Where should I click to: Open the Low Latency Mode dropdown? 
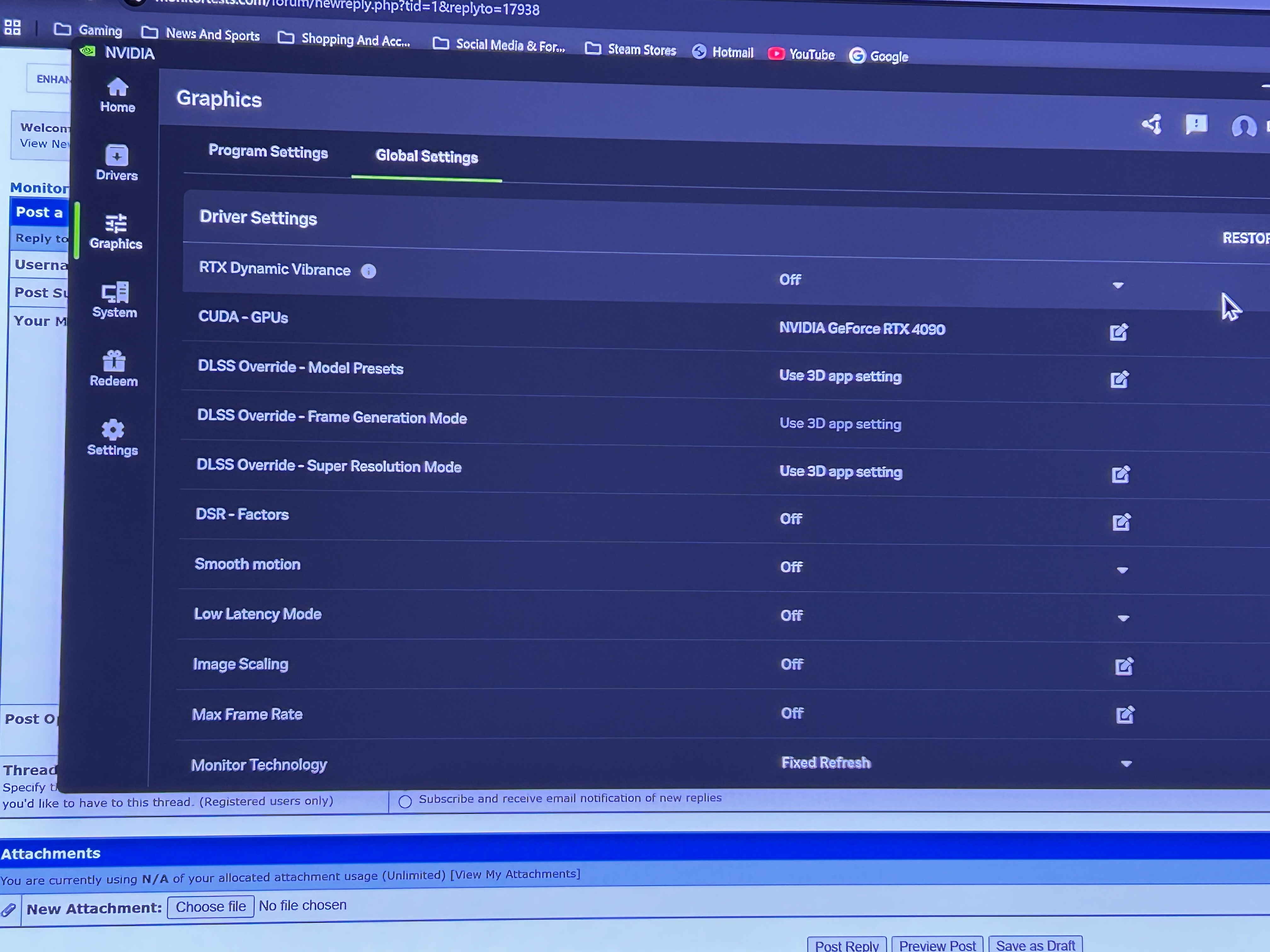pos(1124,618)
